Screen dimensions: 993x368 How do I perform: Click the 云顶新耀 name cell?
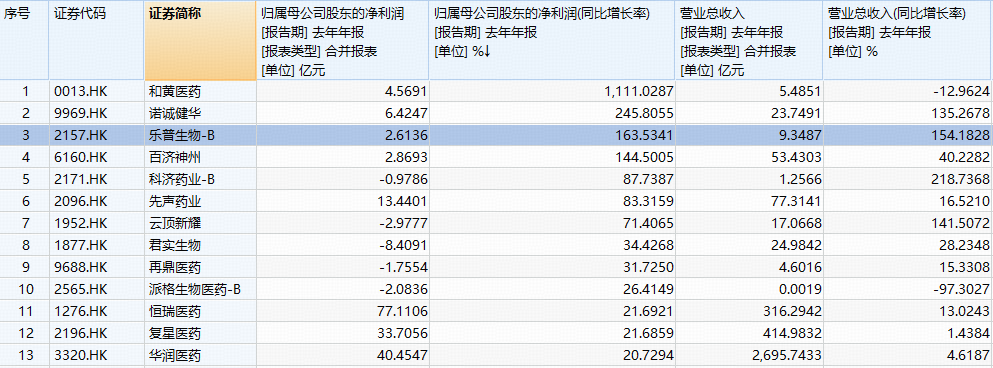[x=174, y=224]
